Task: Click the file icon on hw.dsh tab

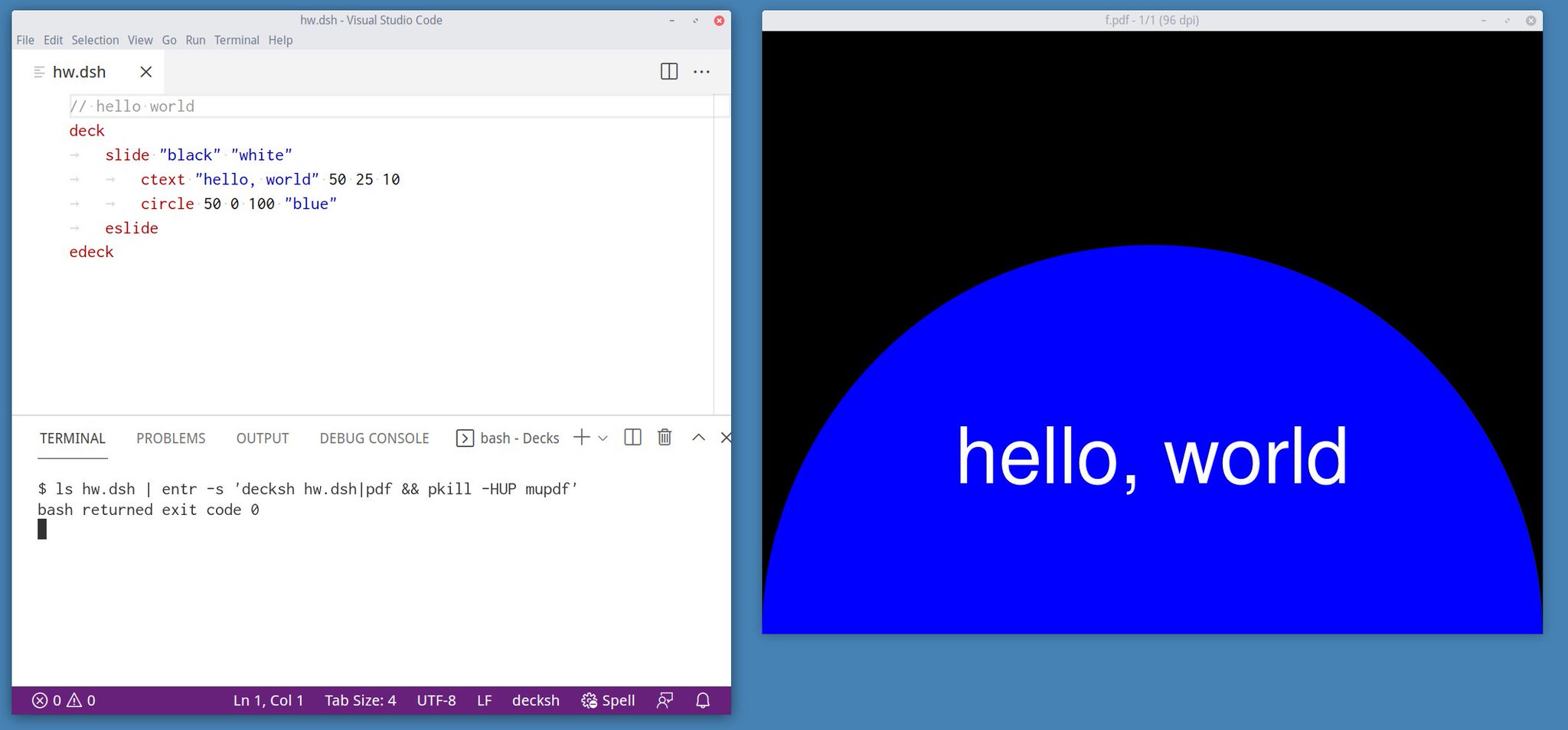Action: click(x=40, y=72)
